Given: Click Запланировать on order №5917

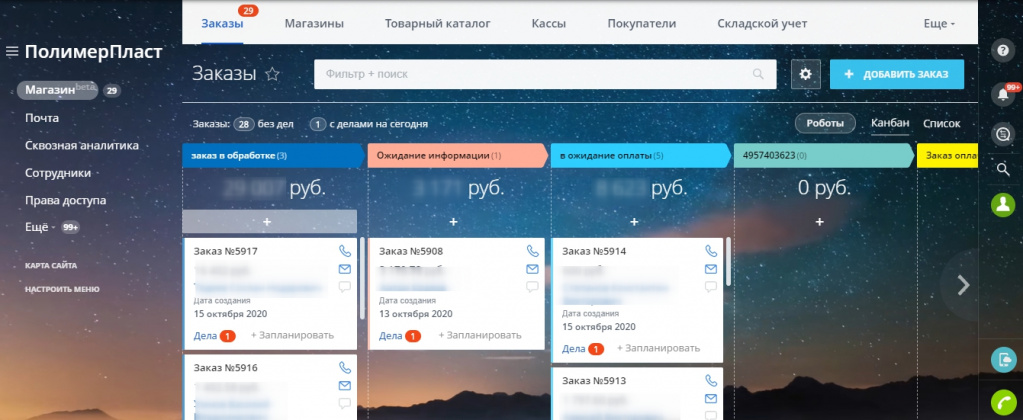Looking at the screenshot, I should [292, 335].
